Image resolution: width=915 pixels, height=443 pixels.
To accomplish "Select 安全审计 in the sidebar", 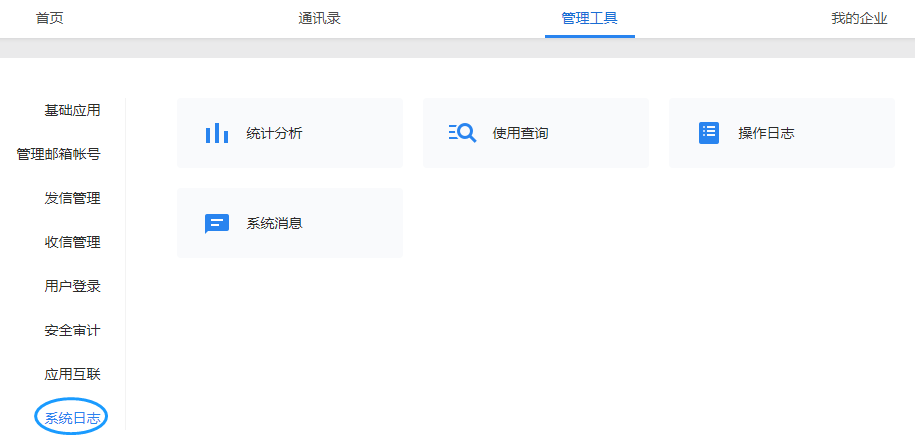I will click(72, 330).
